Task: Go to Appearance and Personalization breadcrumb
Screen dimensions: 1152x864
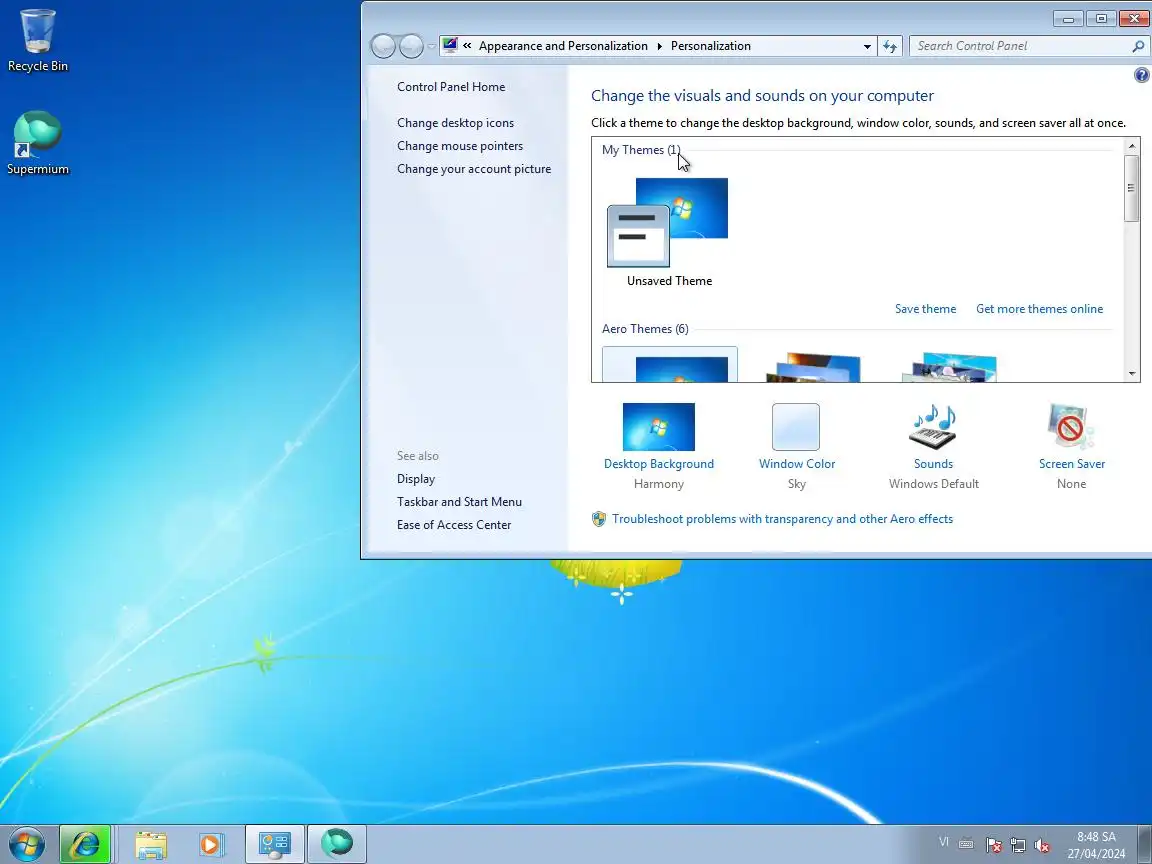Action: [x=563, y=46]
